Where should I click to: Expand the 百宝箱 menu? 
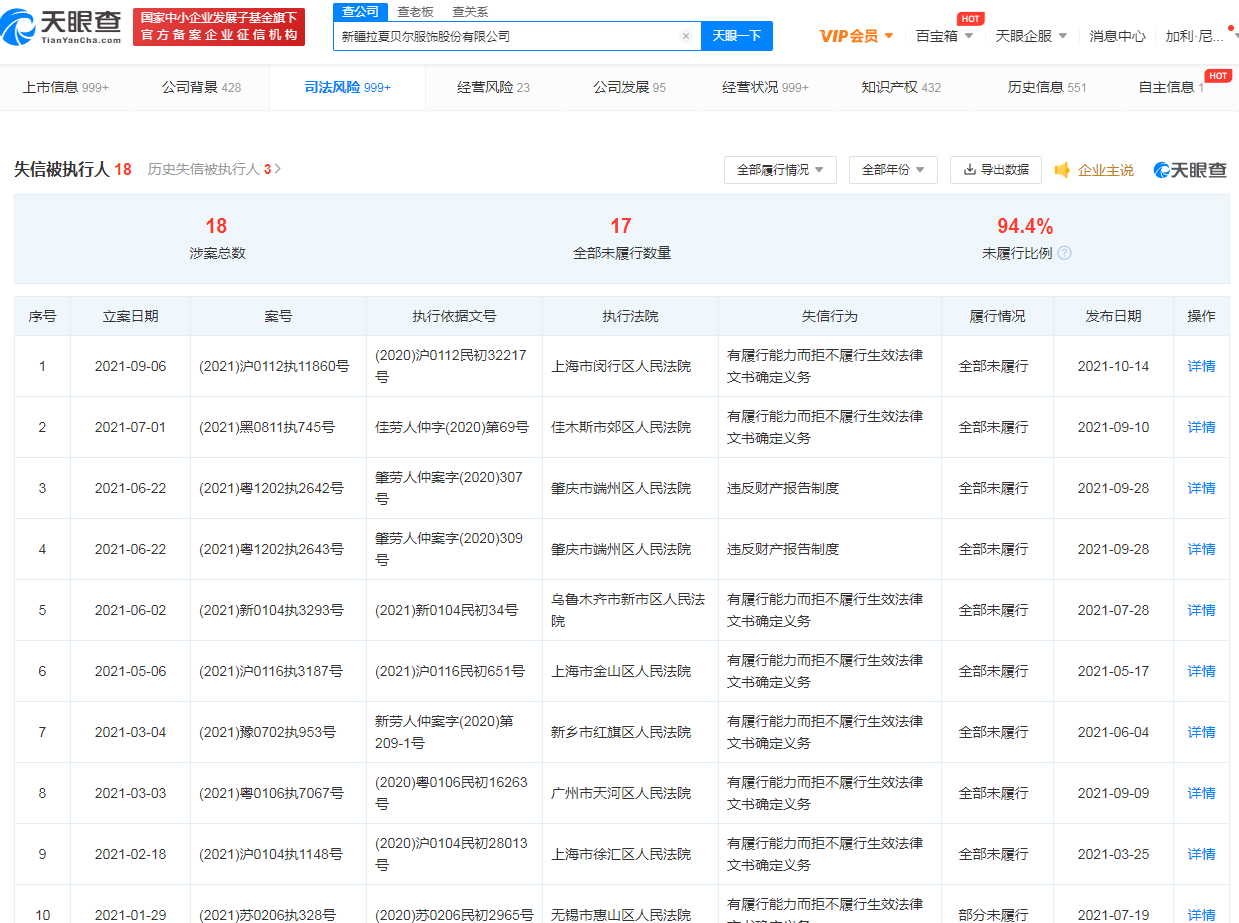point(944,36)
